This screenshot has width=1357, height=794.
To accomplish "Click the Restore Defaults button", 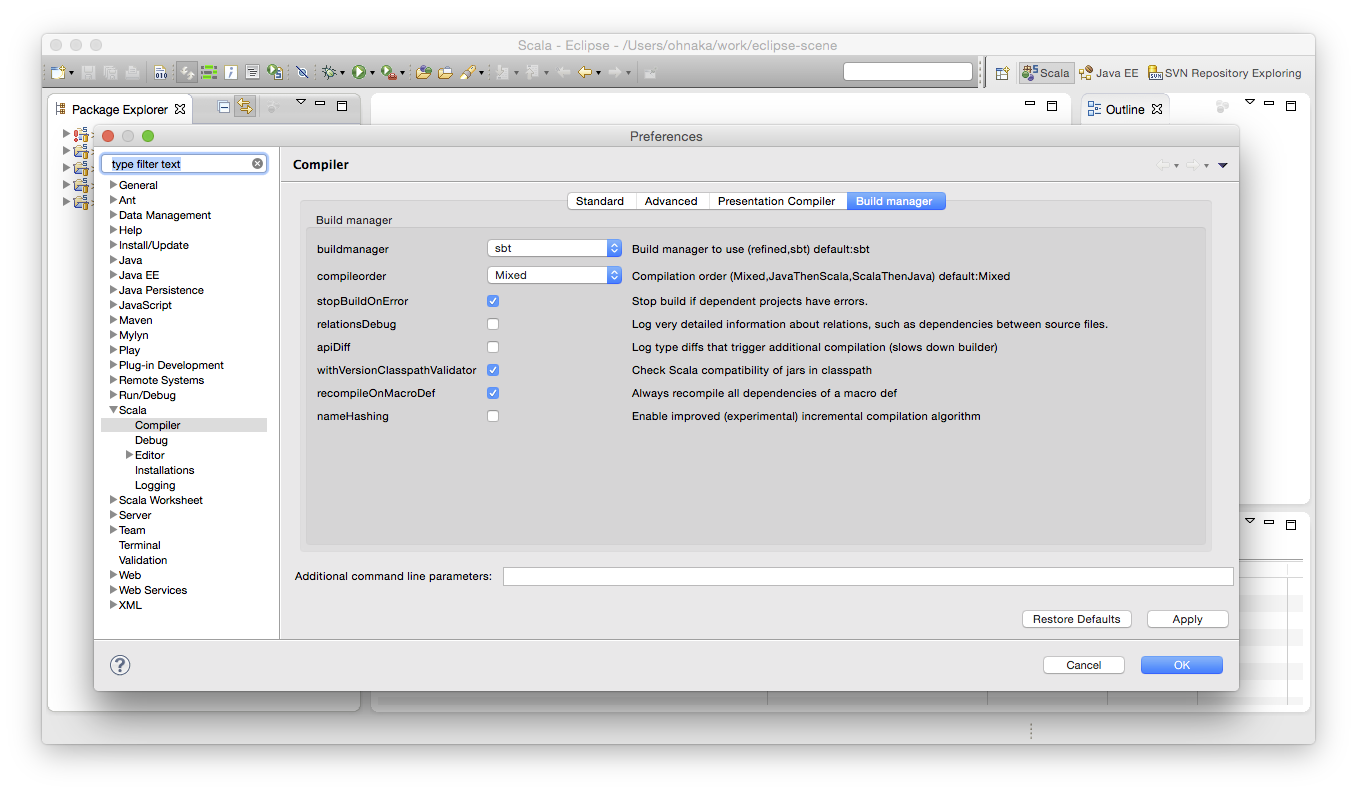I will tap(1076, 618).
